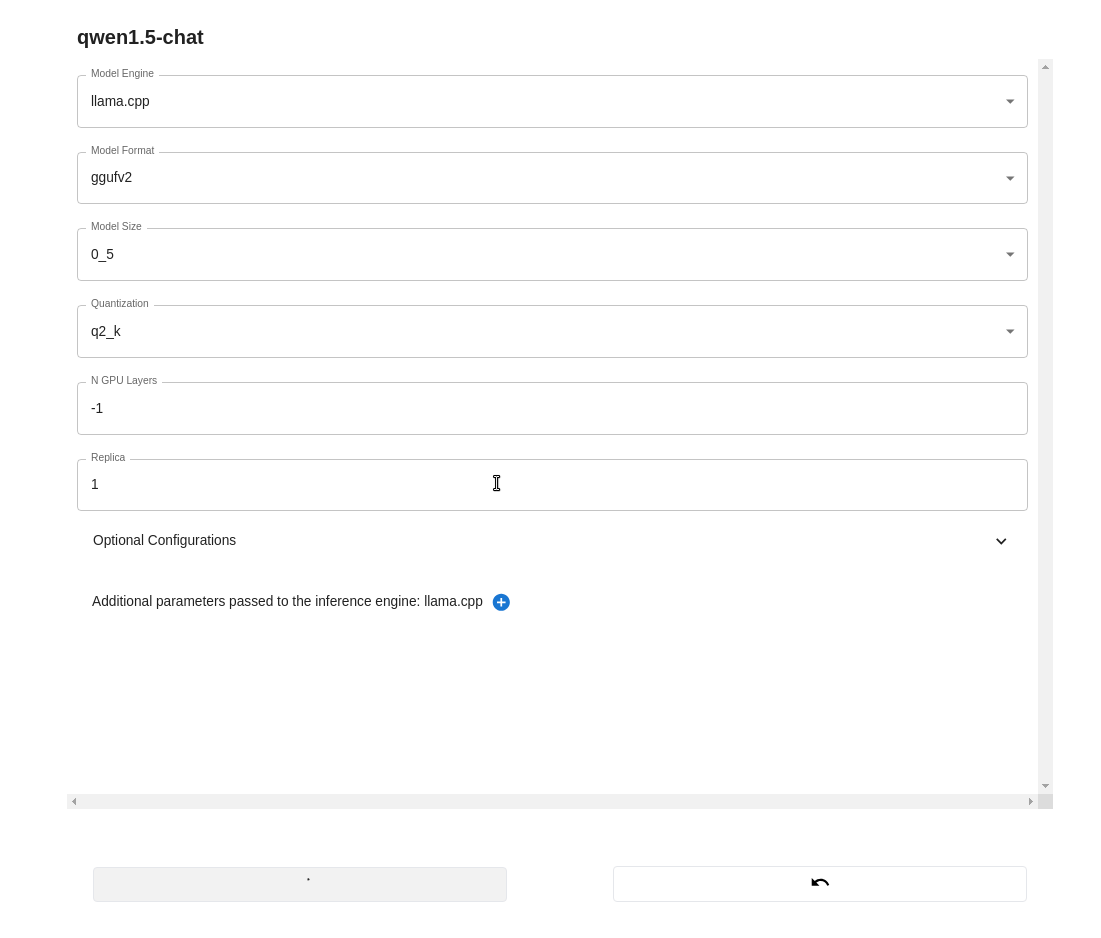
Task: Click the scroll down arrow of vertical scrollbar
Action: pos(1046,786)
